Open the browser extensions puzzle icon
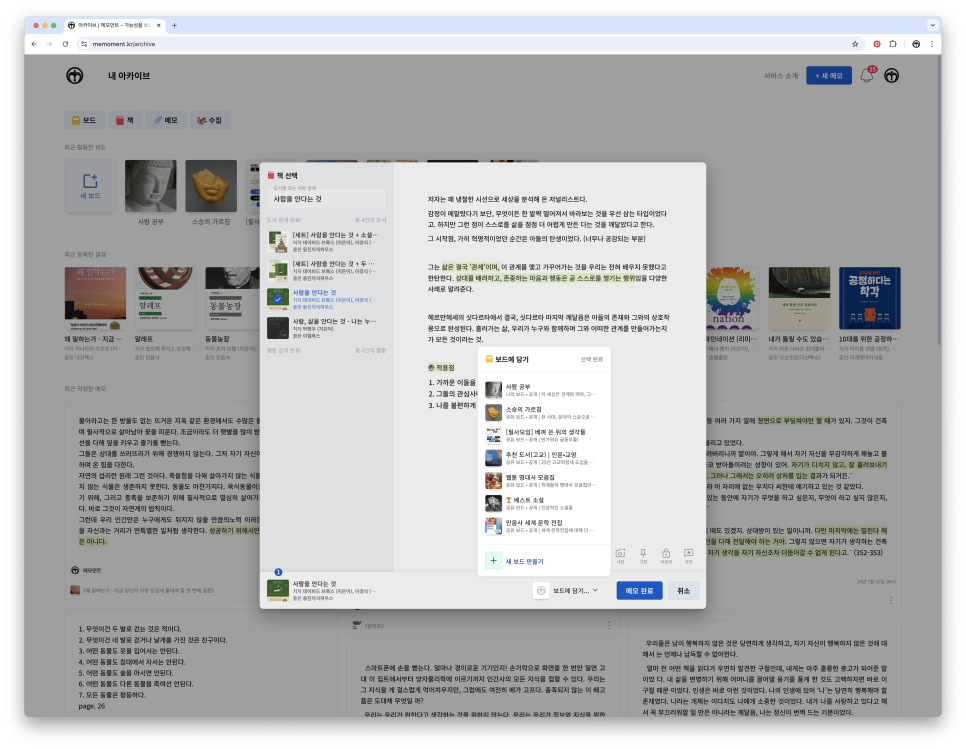 893,44
